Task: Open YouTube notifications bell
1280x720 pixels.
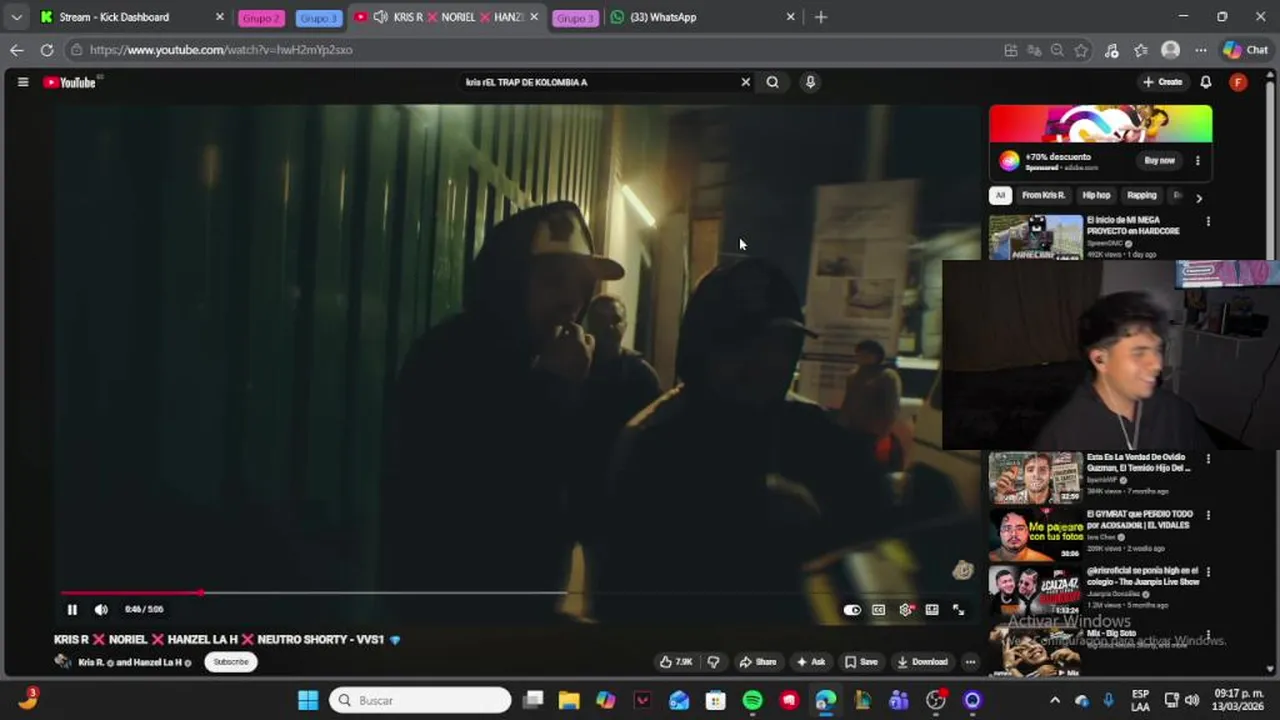Action: (1206, 82)
